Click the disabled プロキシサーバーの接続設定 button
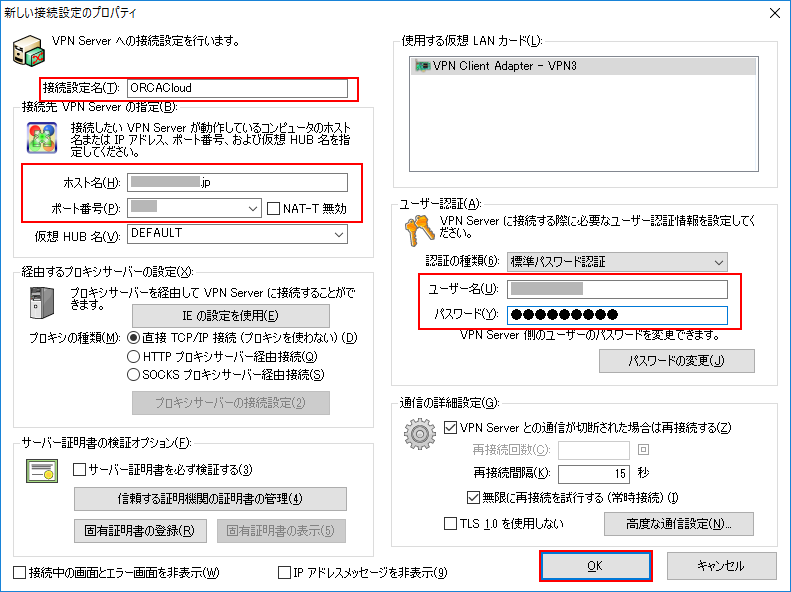The height and width of the screenshot is (592, 791). [x=231, y=403]
